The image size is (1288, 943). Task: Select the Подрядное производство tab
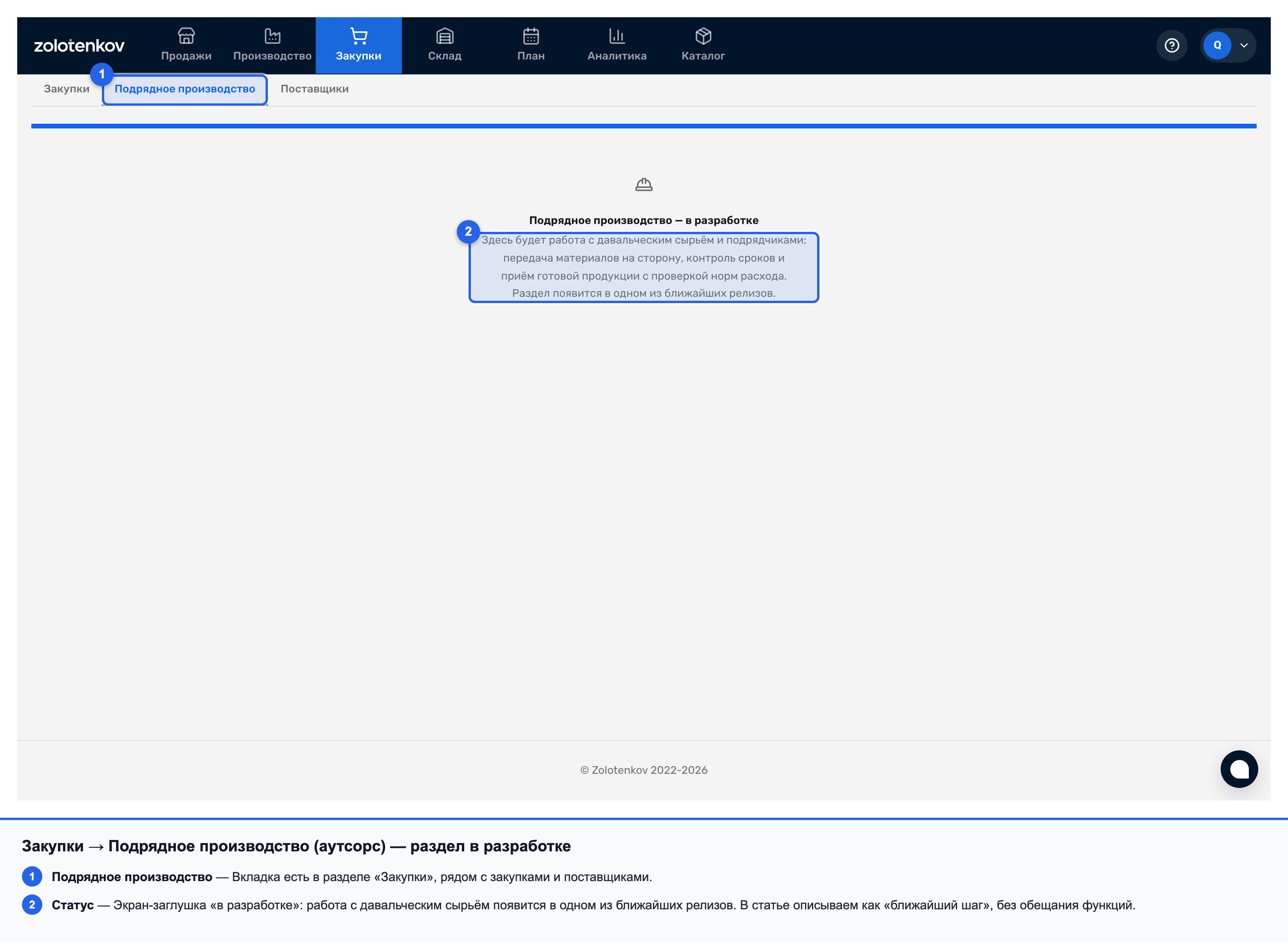pos(185,89)
